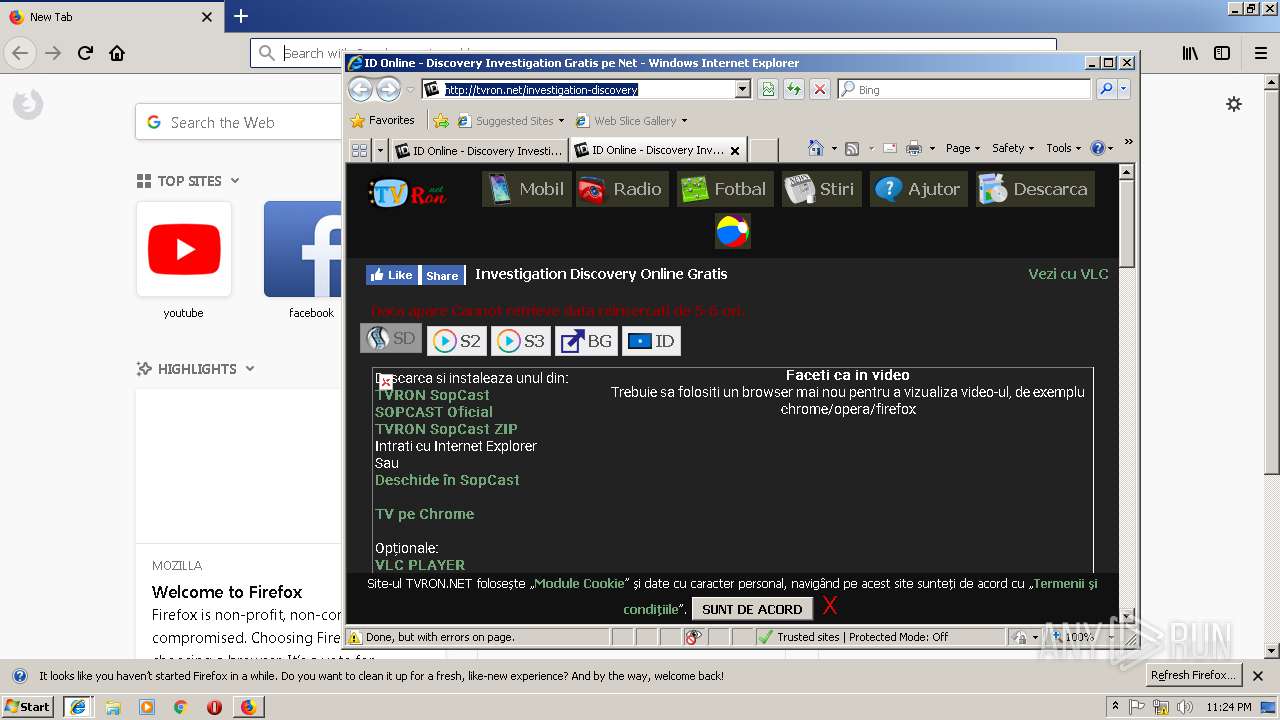Click the Add to Favorites Bar icon

pos(441,120)
